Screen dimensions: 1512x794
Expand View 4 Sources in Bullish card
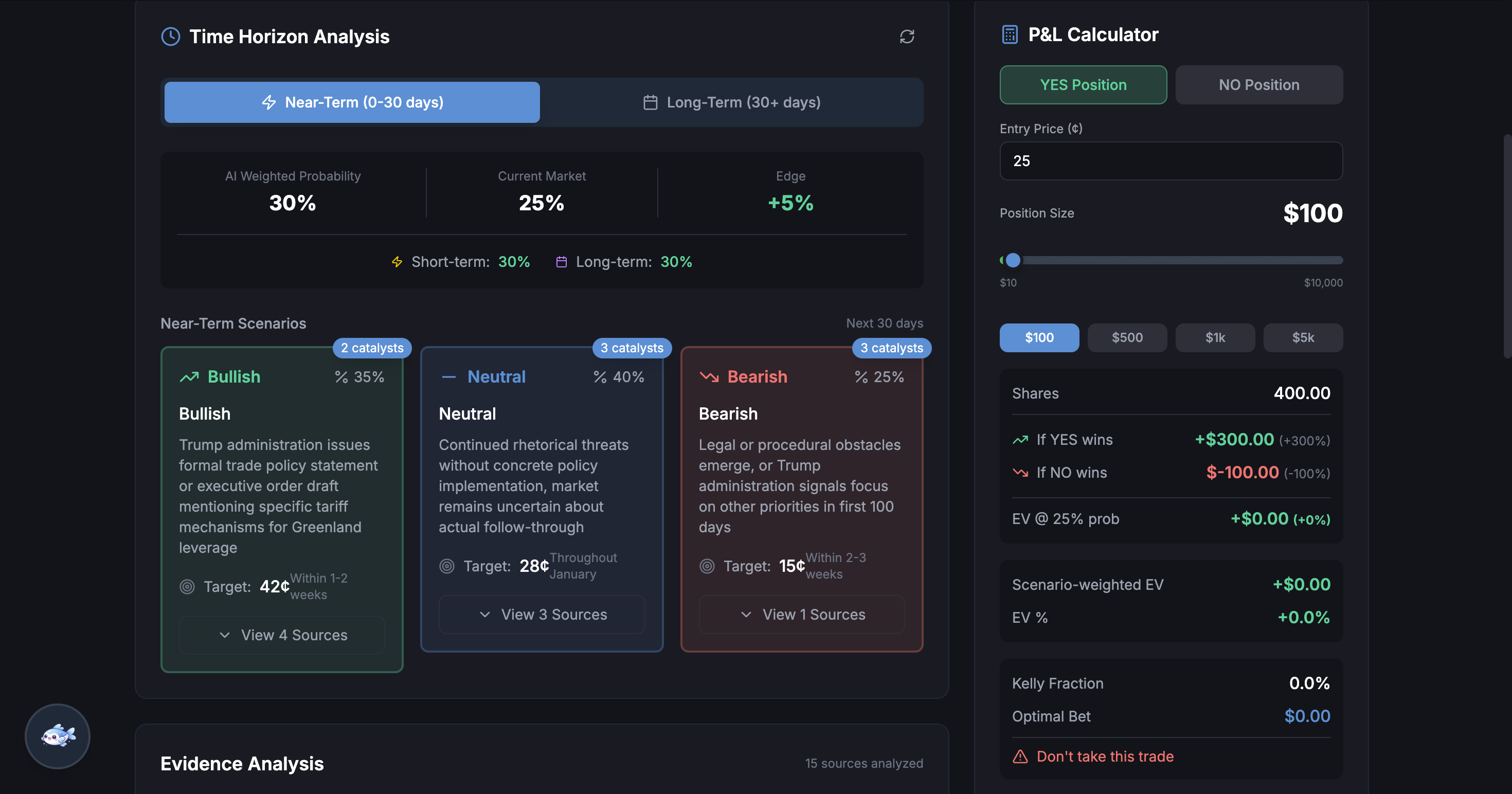(x=282, y=635)
